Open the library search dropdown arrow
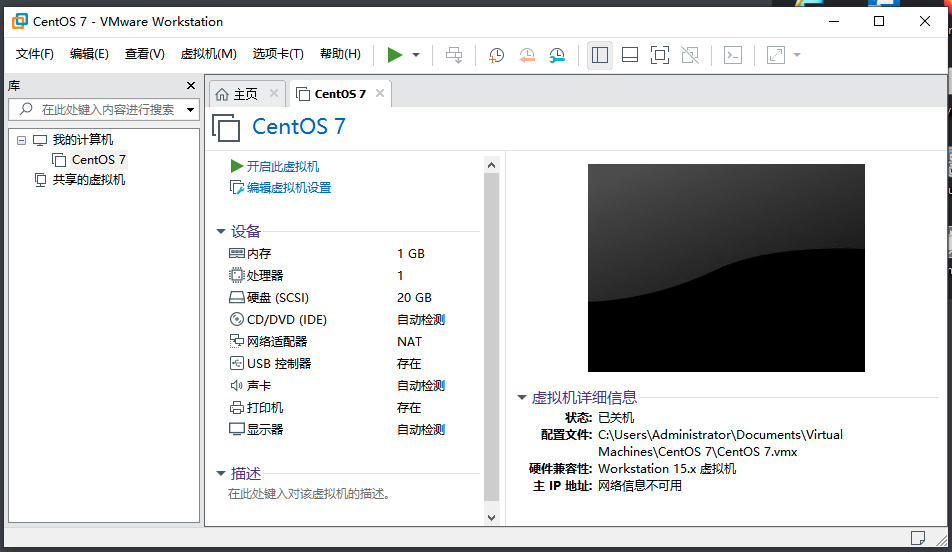Viewport: 952px width, 552px height. coord(191,110)
